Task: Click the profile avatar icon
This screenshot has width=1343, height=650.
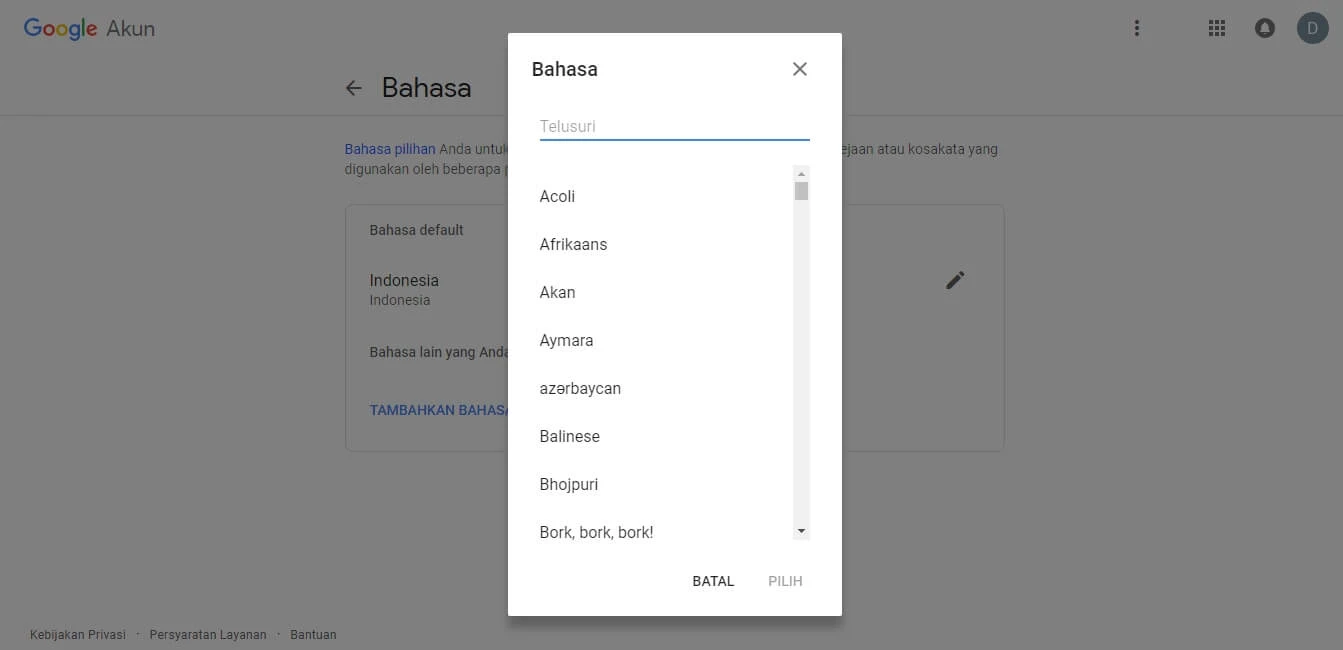Action: [1312, 27]
